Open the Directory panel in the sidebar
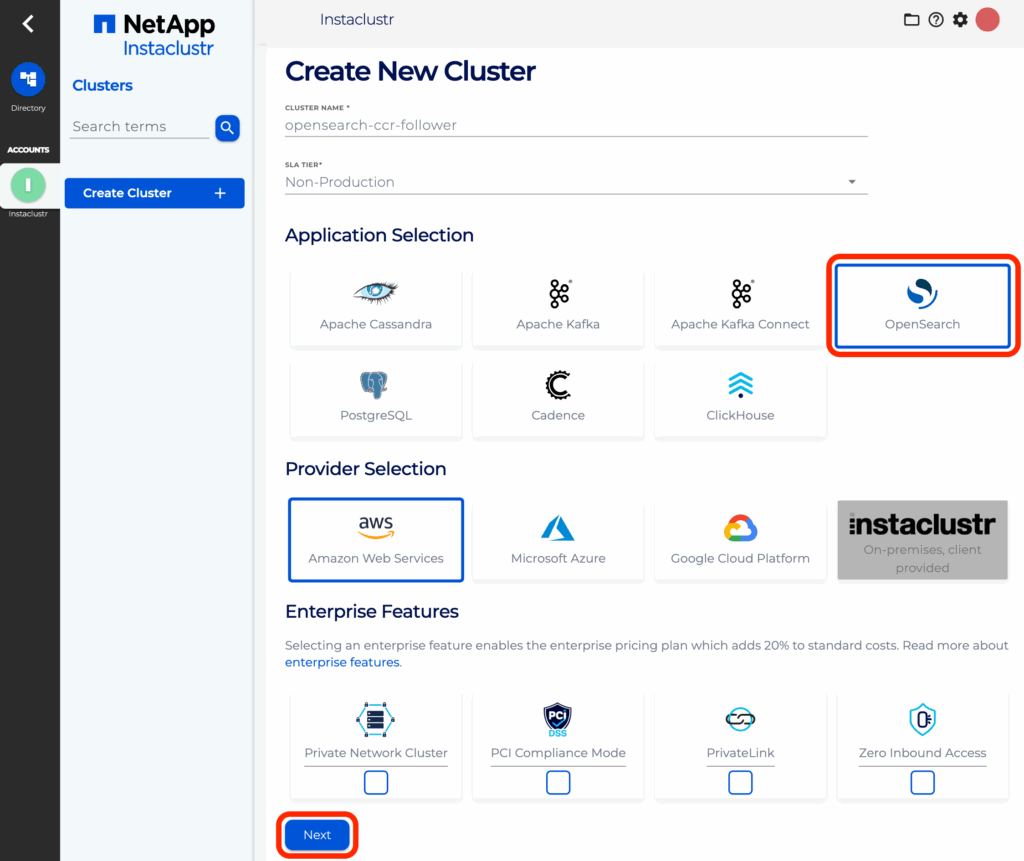This screenshot has width=1024, height=861. 29,80
